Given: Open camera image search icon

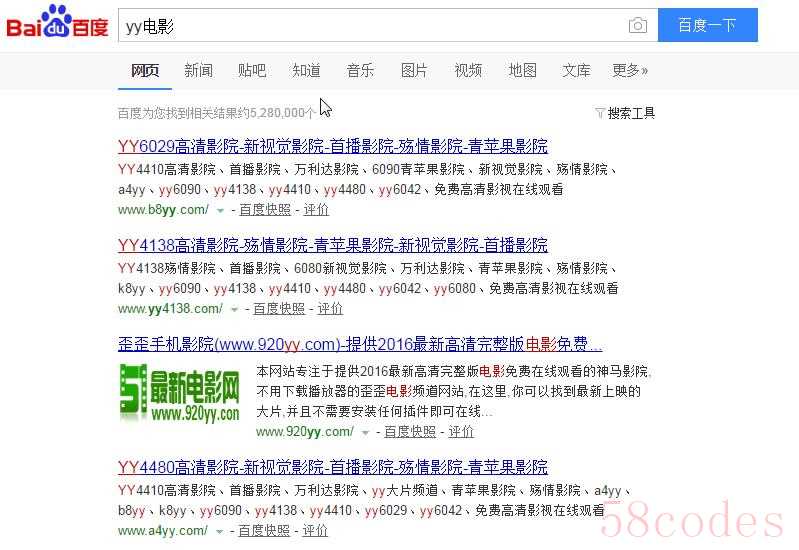Looking at the screenshot, I should tap(637, 25).
